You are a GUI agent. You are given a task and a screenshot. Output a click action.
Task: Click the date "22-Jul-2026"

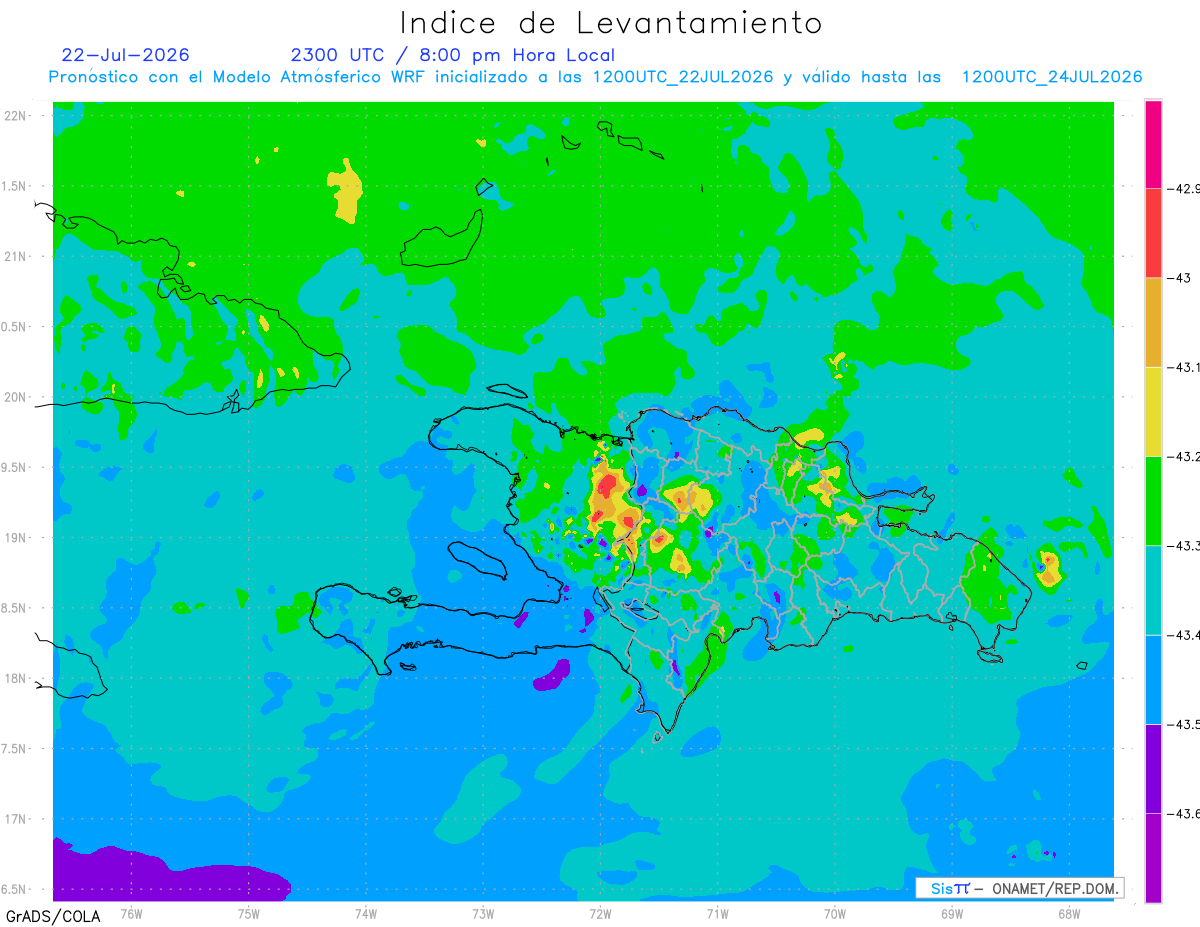coord(125,55)
